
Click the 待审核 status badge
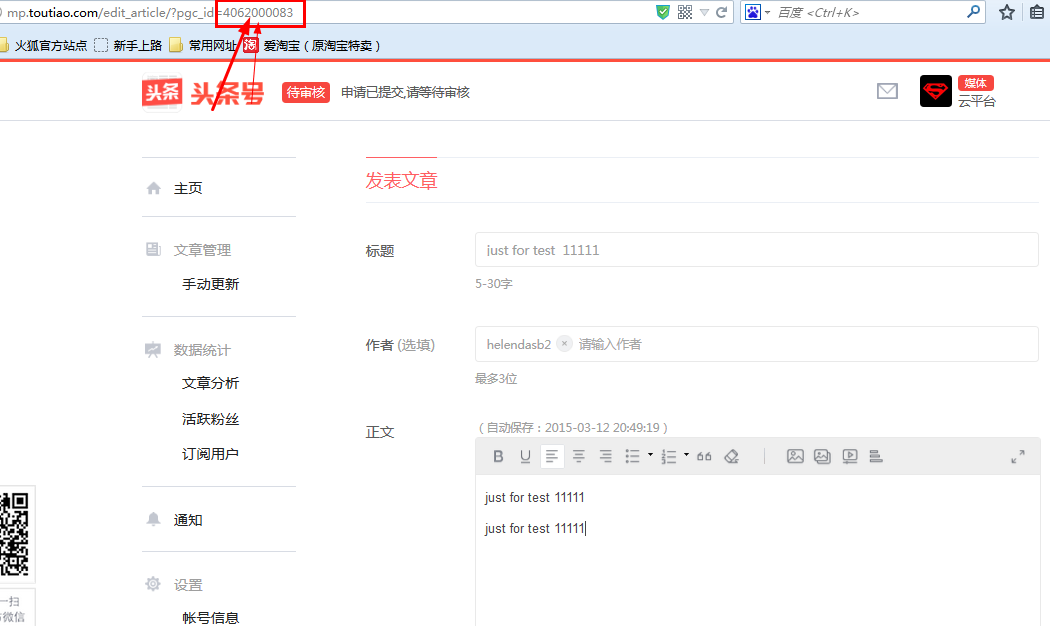(306, 92)
